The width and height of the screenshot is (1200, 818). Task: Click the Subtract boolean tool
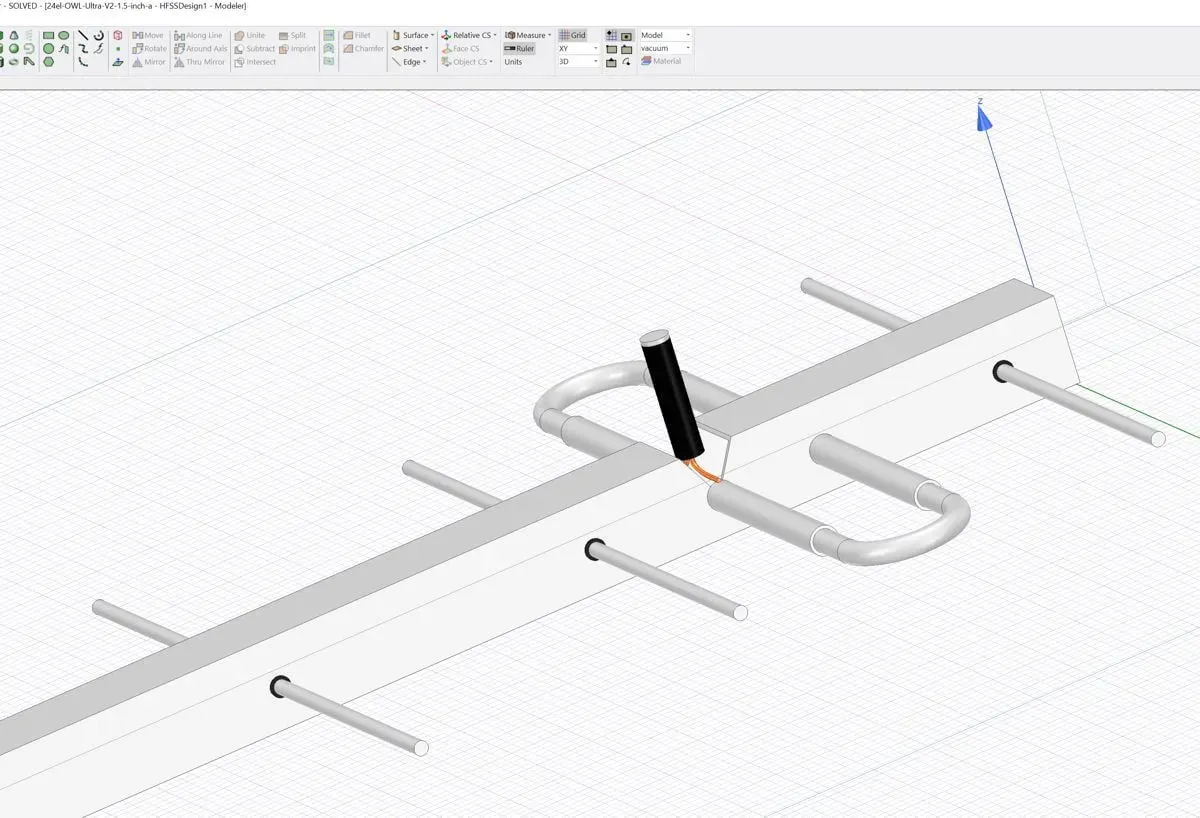coord(255,48)
